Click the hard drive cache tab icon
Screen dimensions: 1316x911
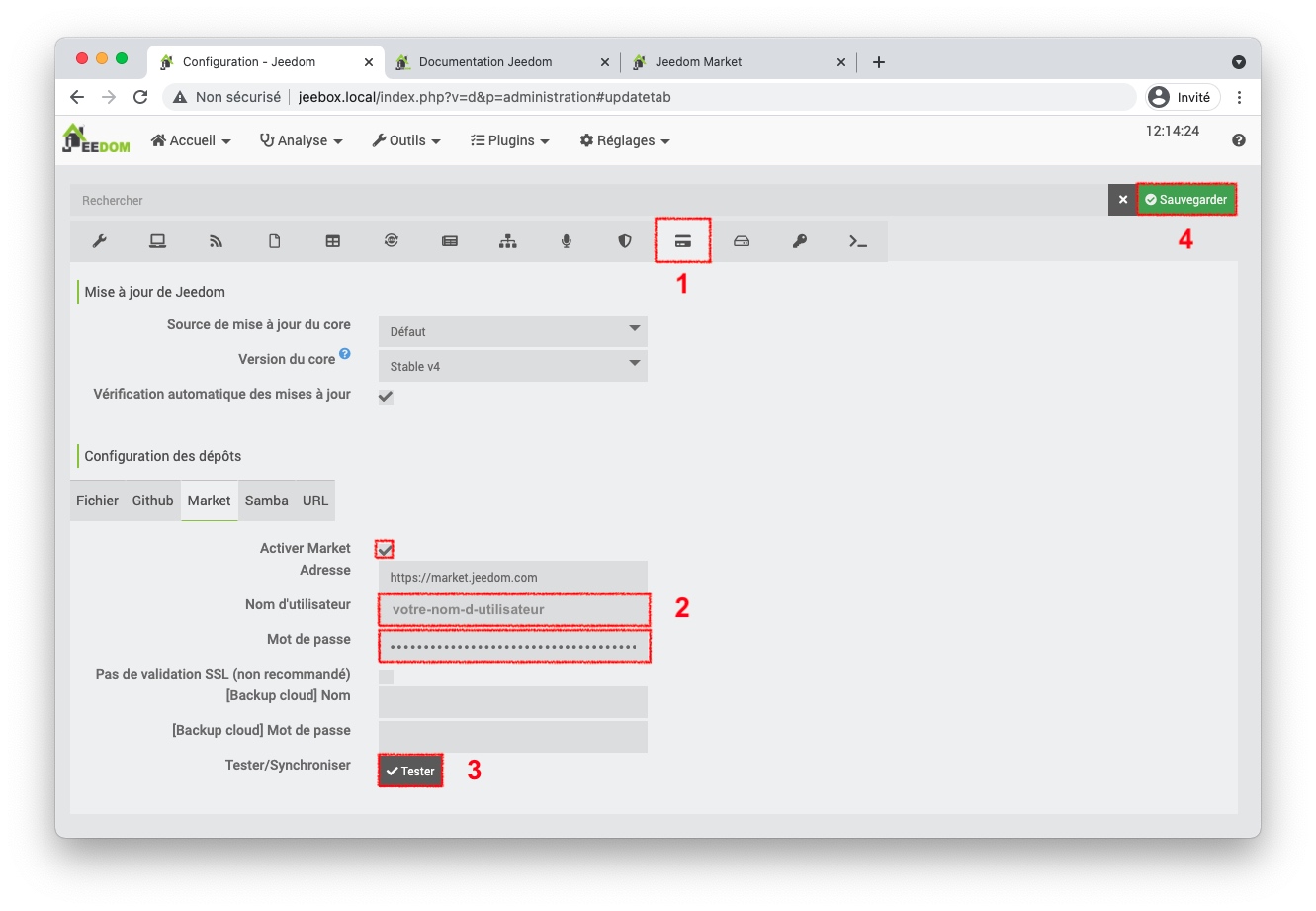click(x=741, y=241)
